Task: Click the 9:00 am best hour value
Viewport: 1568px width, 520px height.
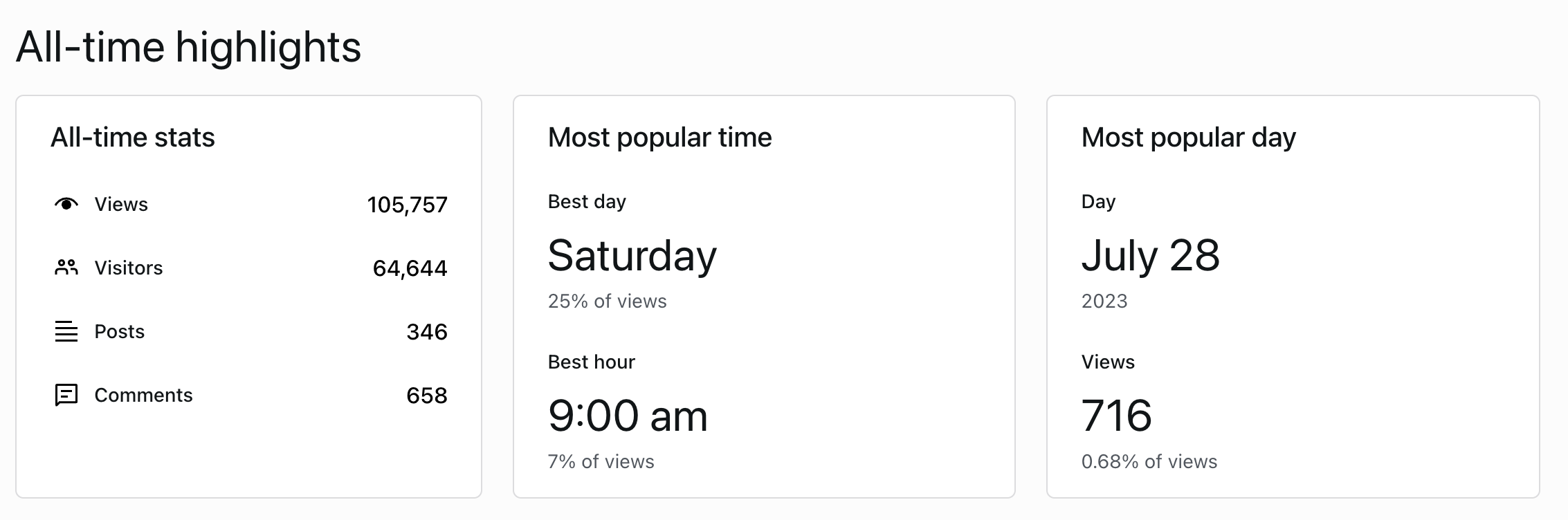Action: coord(628,416)
